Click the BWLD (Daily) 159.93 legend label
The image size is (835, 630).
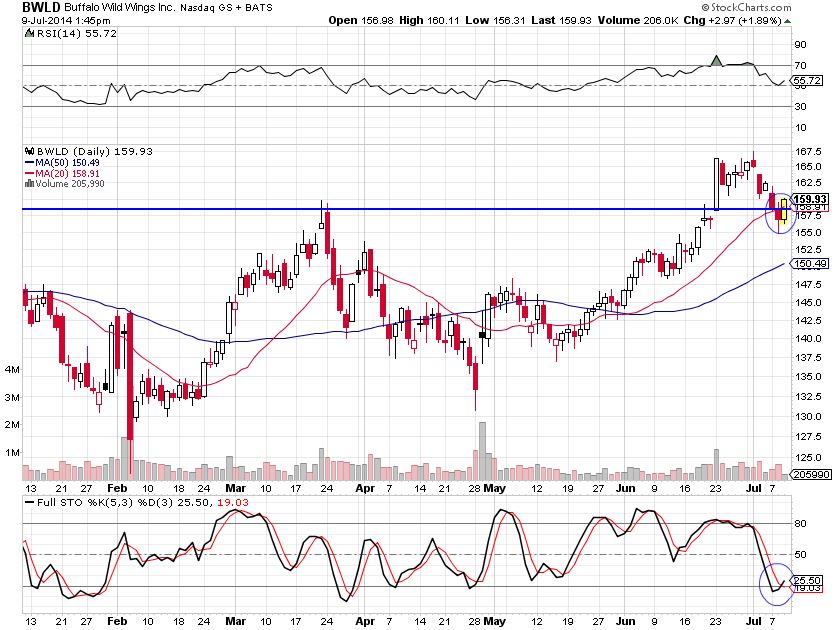[95, 151]
